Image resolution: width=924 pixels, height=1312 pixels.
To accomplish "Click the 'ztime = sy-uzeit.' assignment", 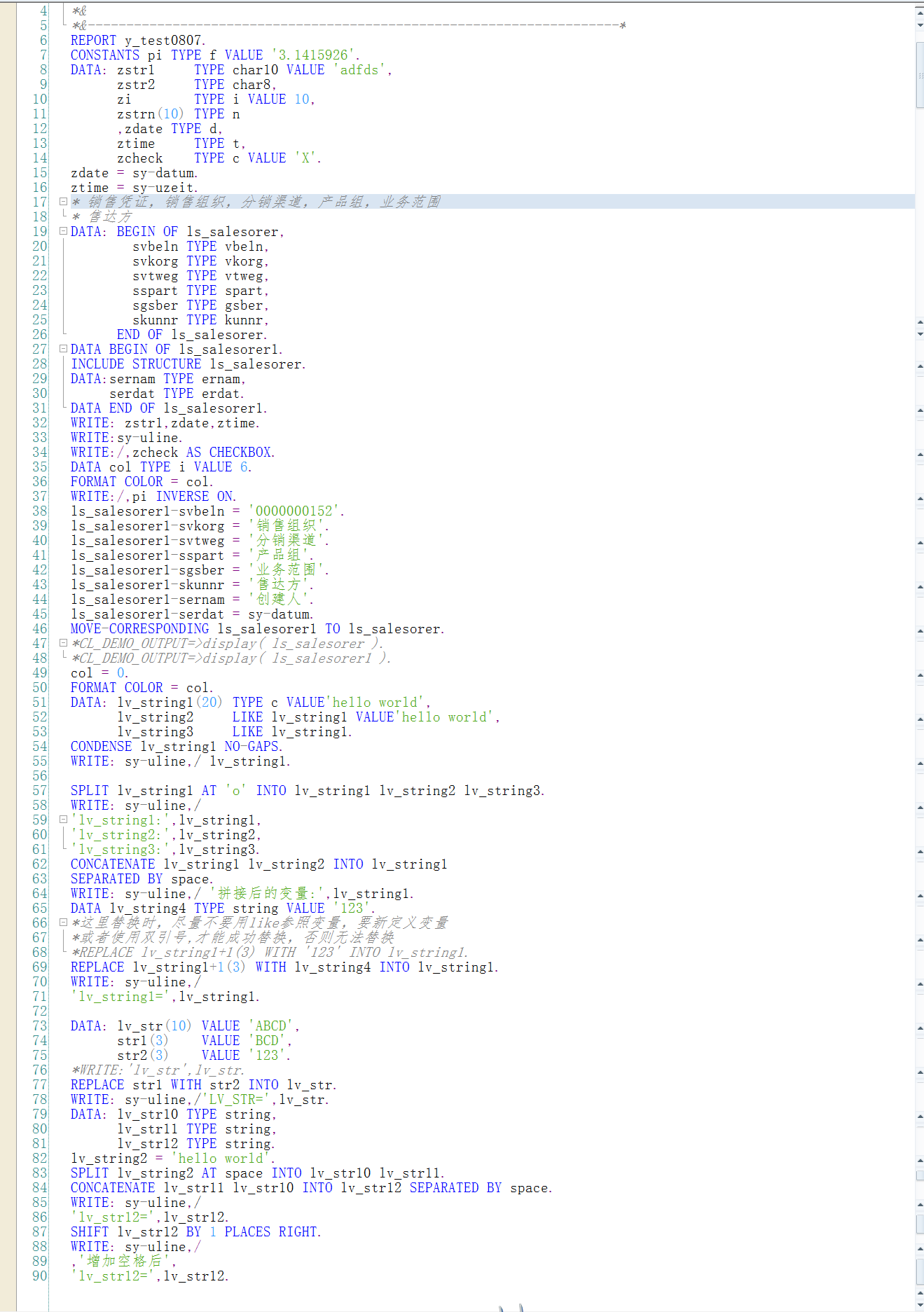I will [x=135, y=188].
